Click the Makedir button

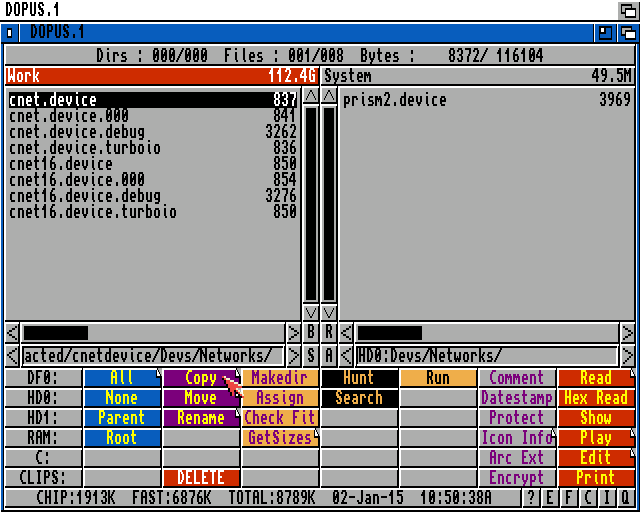point(280,378)
